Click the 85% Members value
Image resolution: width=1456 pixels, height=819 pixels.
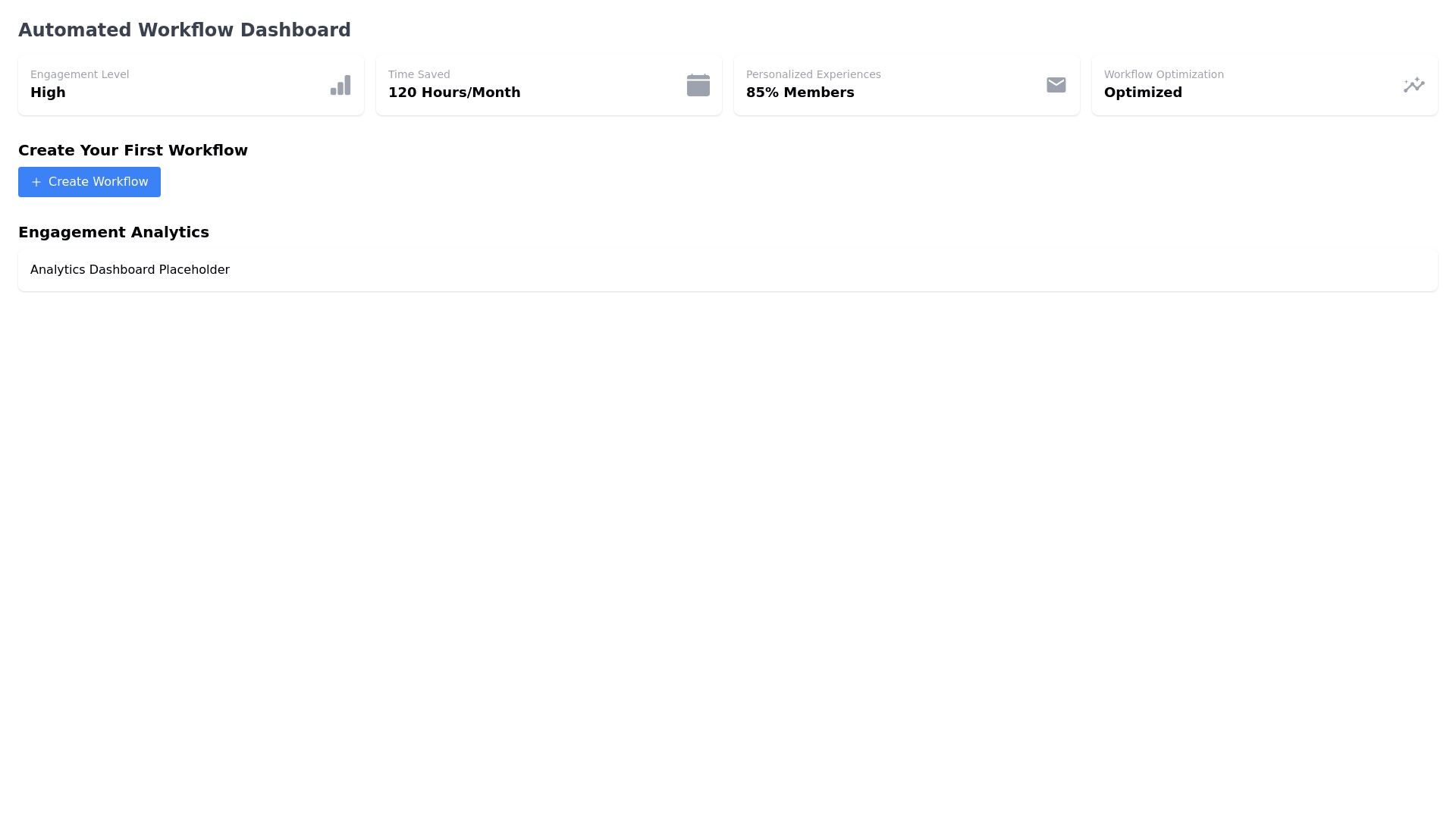(799, 93)
